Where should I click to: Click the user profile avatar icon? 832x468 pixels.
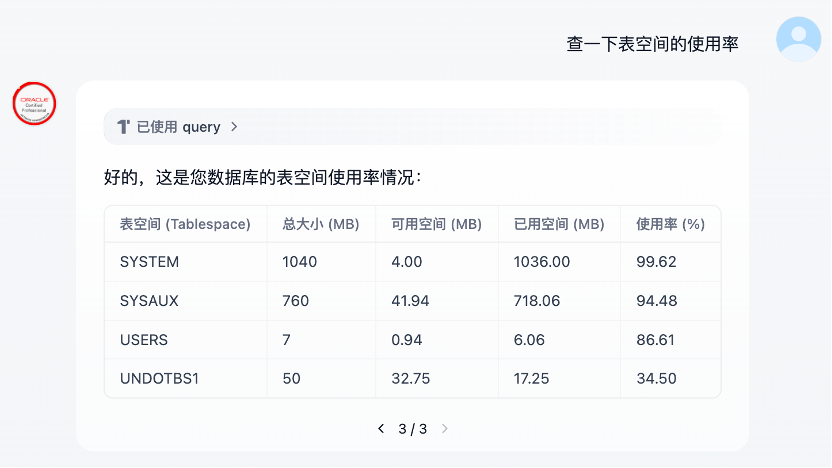798,39
